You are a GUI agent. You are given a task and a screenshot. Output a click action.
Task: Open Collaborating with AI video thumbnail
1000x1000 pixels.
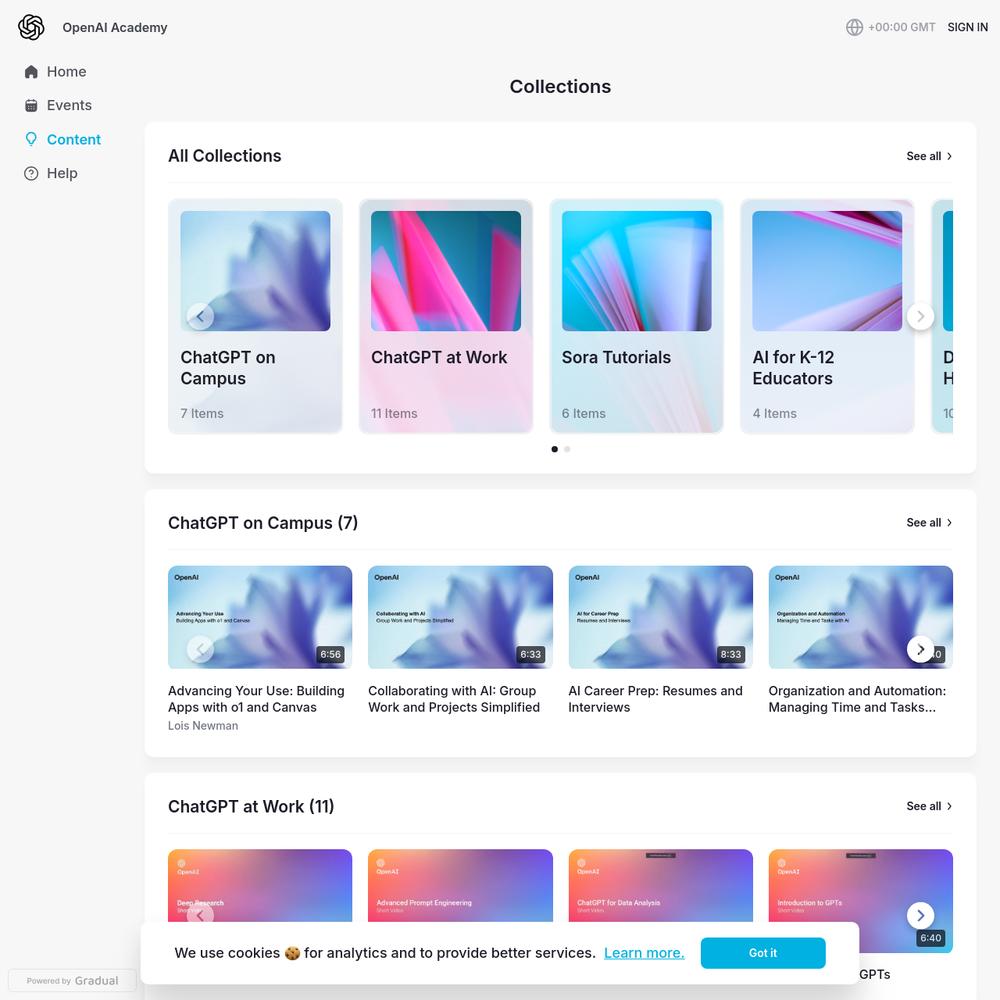tap(460, 617)
